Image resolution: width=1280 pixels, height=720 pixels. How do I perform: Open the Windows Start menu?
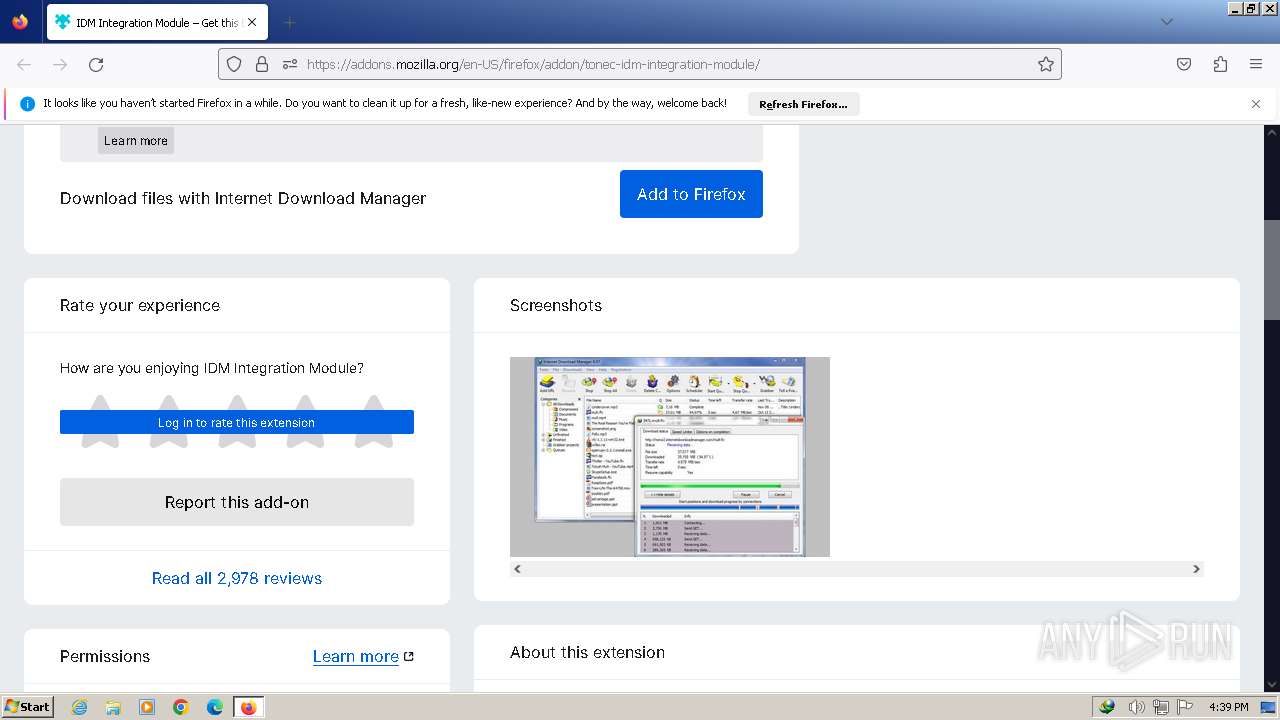[27, 706]
